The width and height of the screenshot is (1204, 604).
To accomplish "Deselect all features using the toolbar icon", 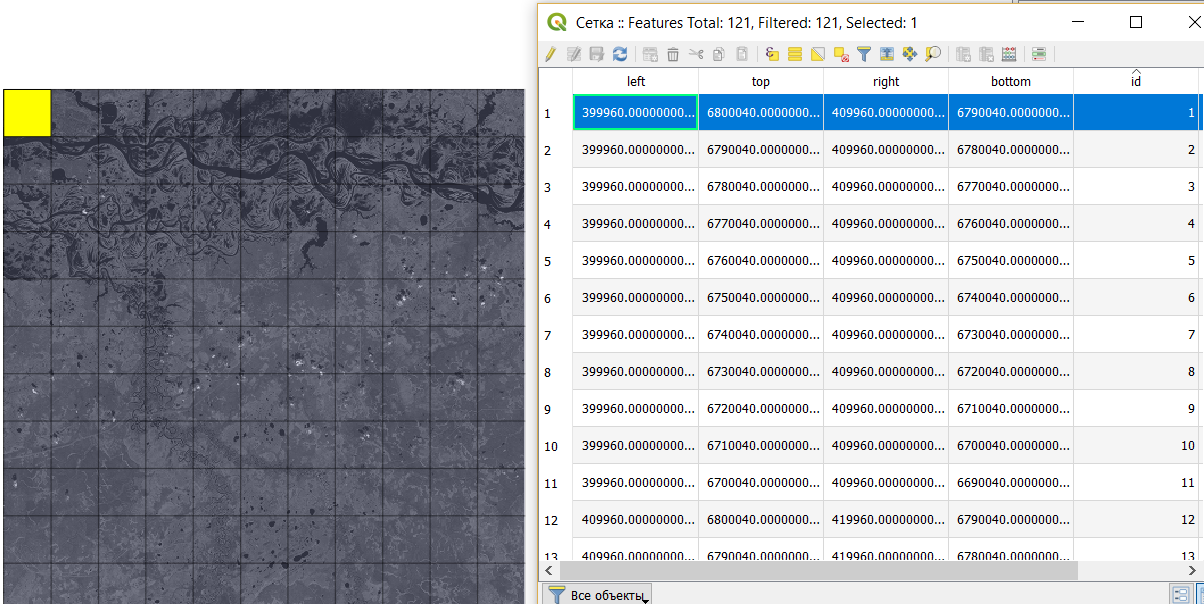I will (x=841, y=54).
